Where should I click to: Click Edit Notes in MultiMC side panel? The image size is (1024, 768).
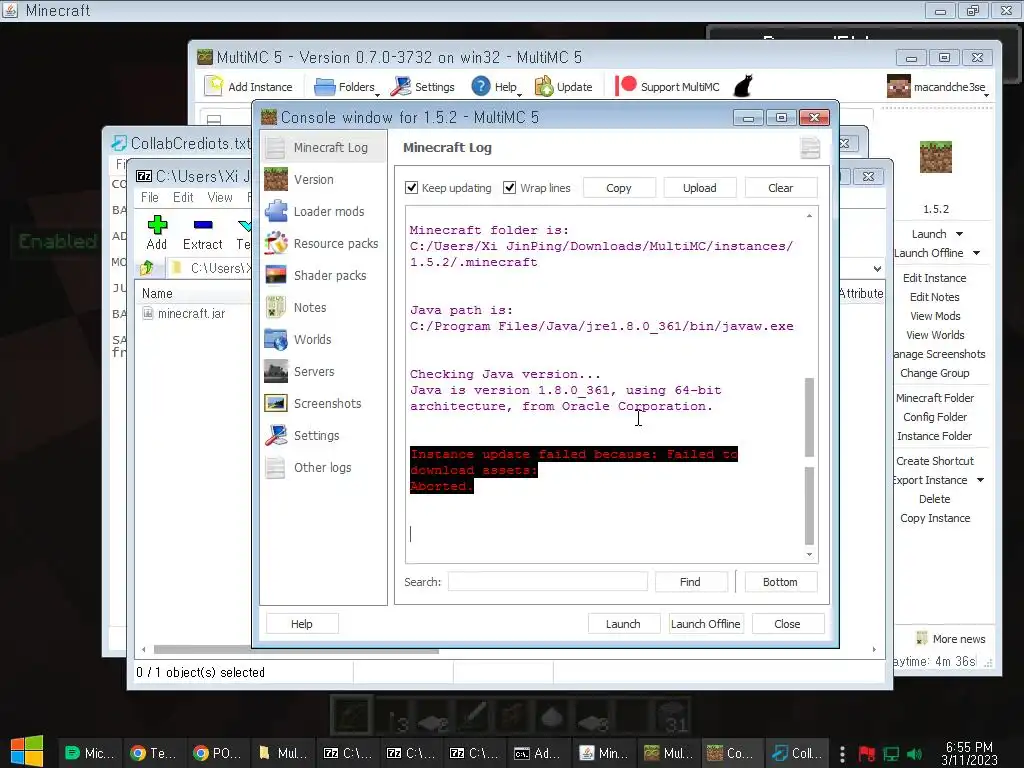point(935,296)
